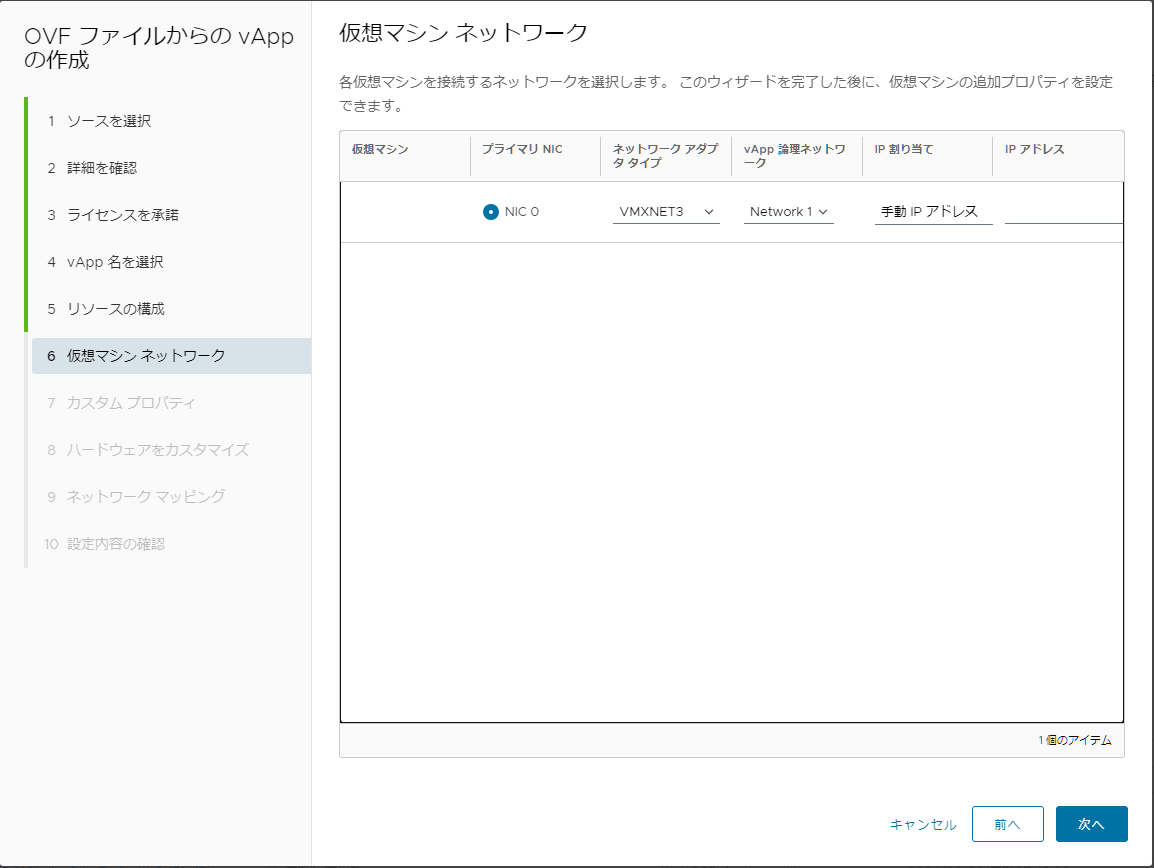The height and width of the screenshot is (868, 1154).
Task: Open the 手動 IP アドレス allocation dropdown
Action: (x=933, y=212)
